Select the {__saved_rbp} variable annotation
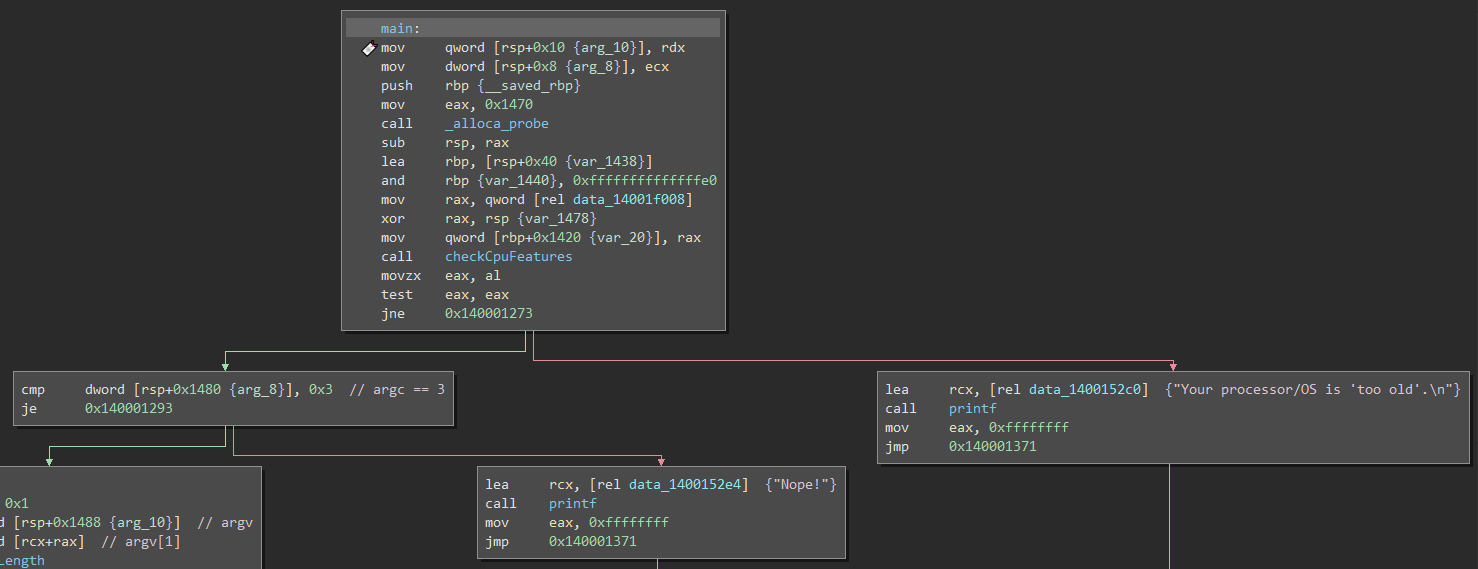1478x569 pixels. coord(529,86)
